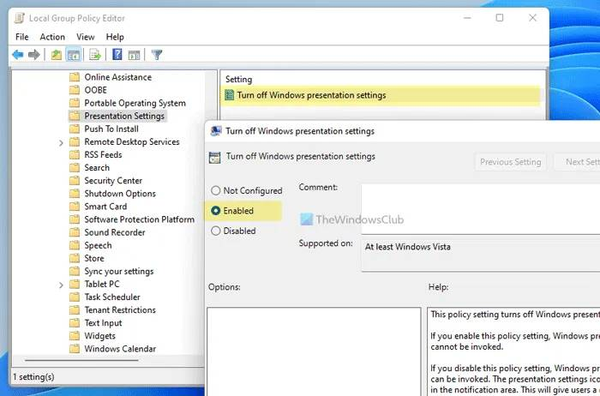
Task: Click the Previous Setting button
Action: pyautogui.click(x=510, y=162)
